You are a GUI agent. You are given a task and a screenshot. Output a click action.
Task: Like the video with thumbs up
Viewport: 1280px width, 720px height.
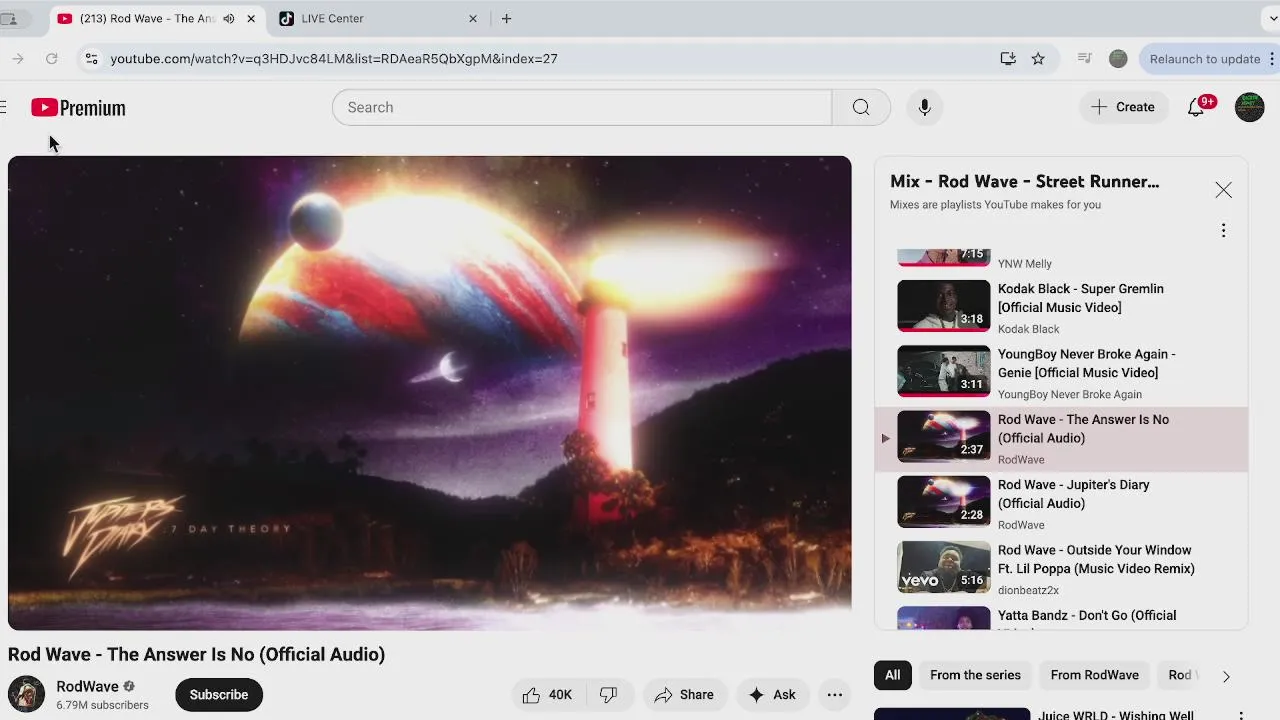[546, 695]
